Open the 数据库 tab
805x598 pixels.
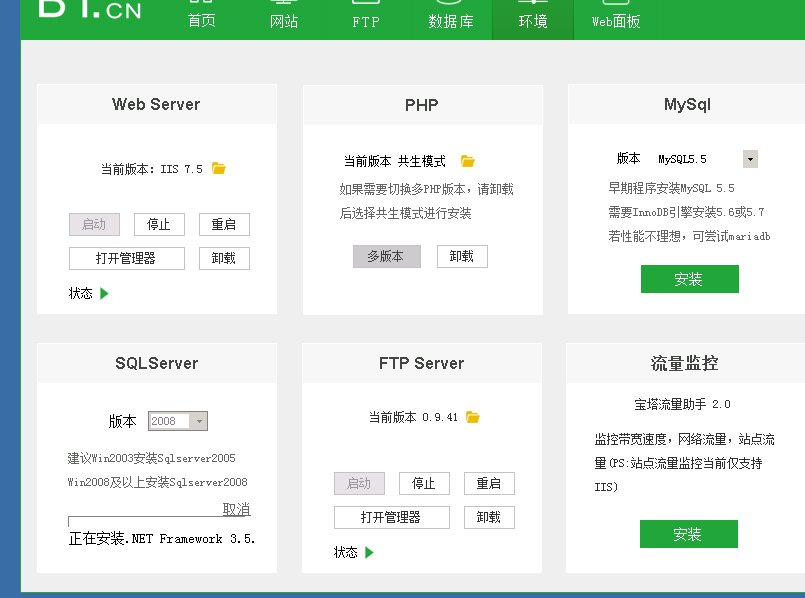(451, 21)
